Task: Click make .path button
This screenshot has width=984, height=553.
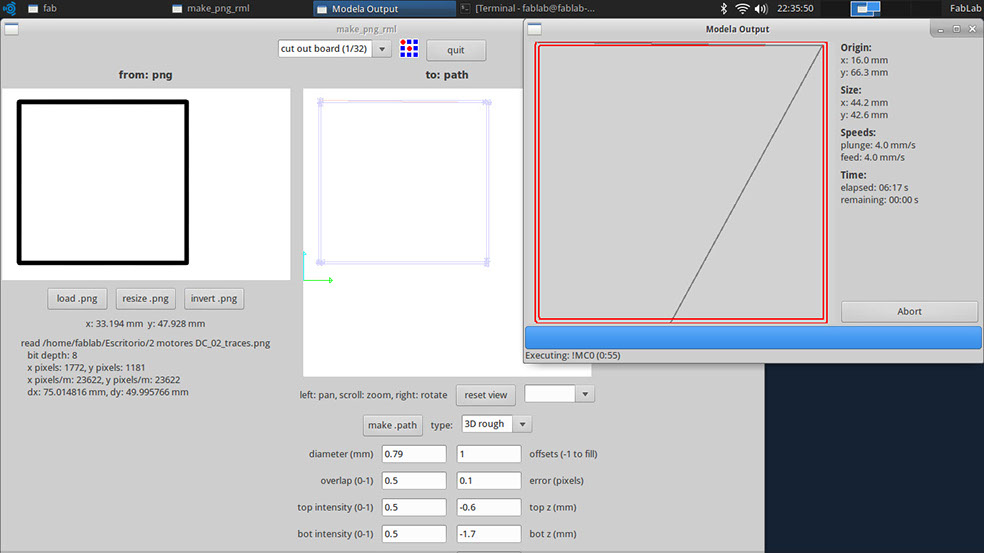Action: 392,425
